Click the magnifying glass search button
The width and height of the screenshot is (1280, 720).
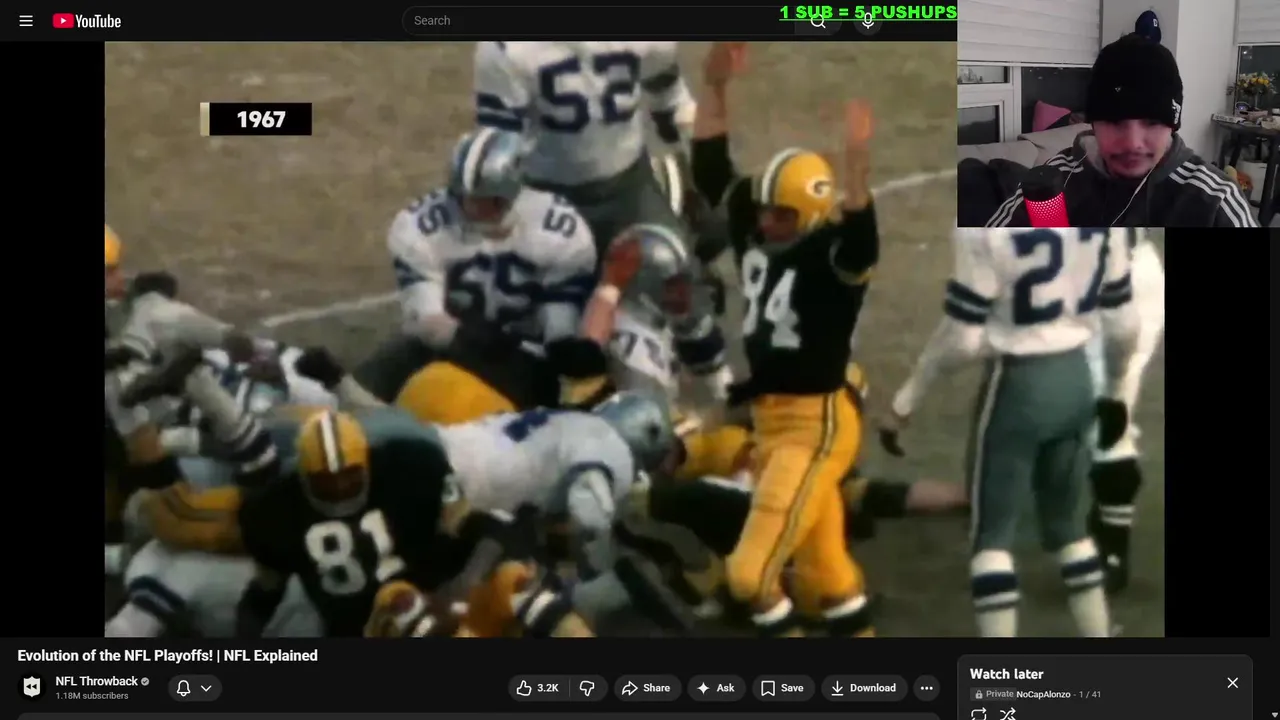point(819,20)
